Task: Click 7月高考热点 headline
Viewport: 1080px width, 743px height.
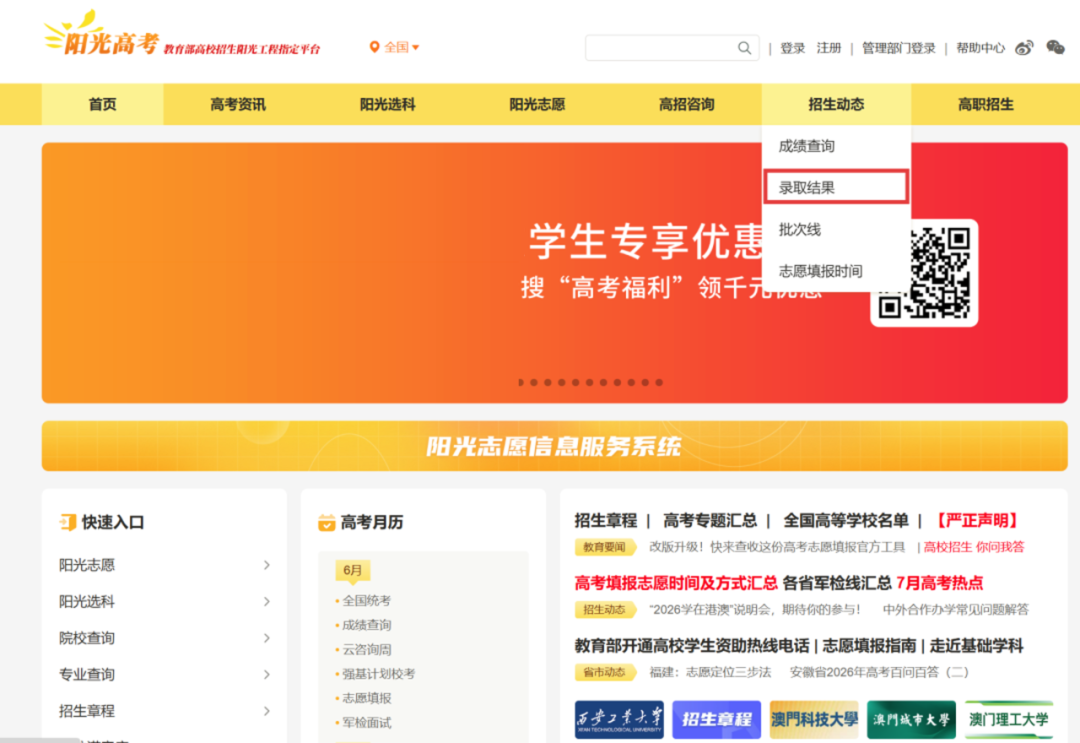Action: [x=939, y=583]
